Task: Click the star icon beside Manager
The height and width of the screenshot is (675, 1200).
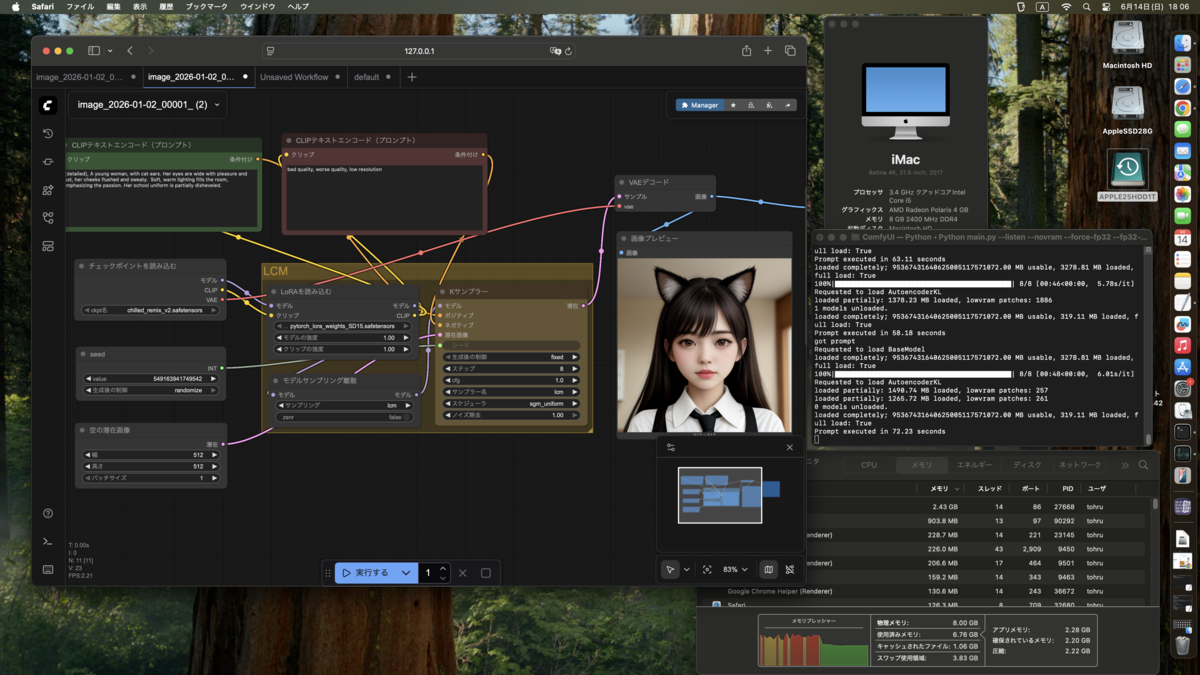Action: click(x=733, y=105)
